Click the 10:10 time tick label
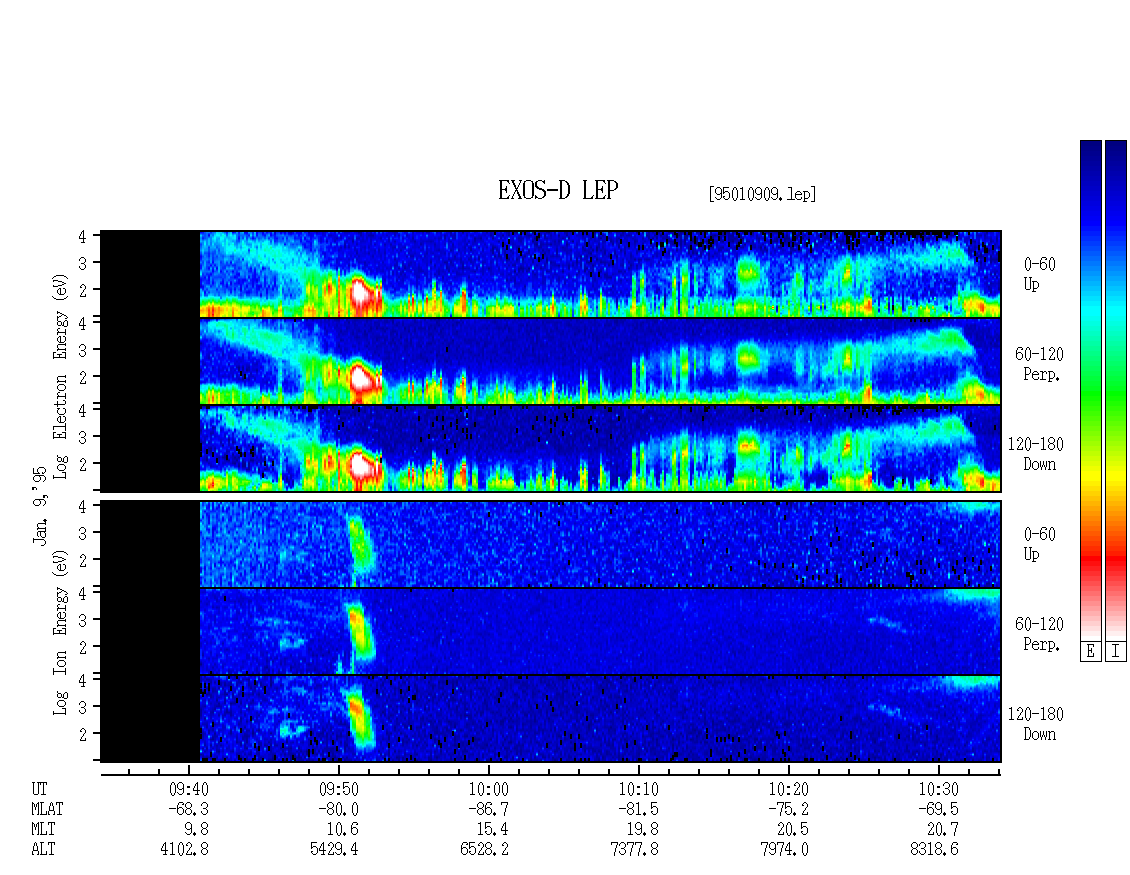Image resolution: width=1130 pixels, height=875 pixels. click(x=639, y=789)
